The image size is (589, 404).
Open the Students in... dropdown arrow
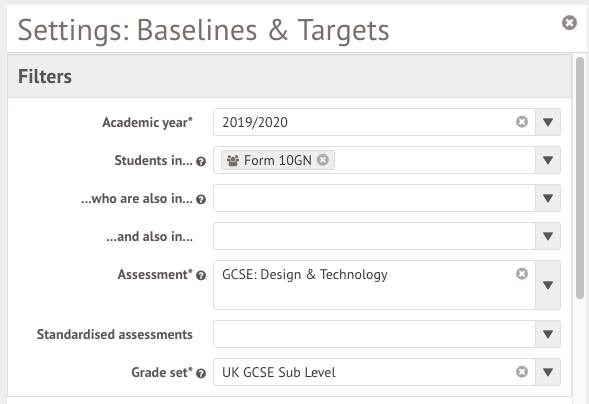(548, 160)
